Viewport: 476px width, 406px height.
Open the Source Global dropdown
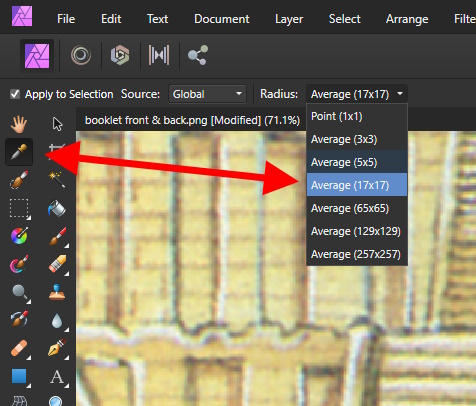tap(207, 94)
